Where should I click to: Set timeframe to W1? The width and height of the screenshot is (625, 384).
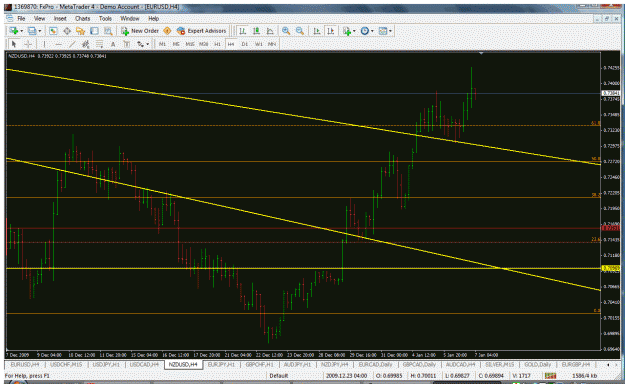pos(259,44)
